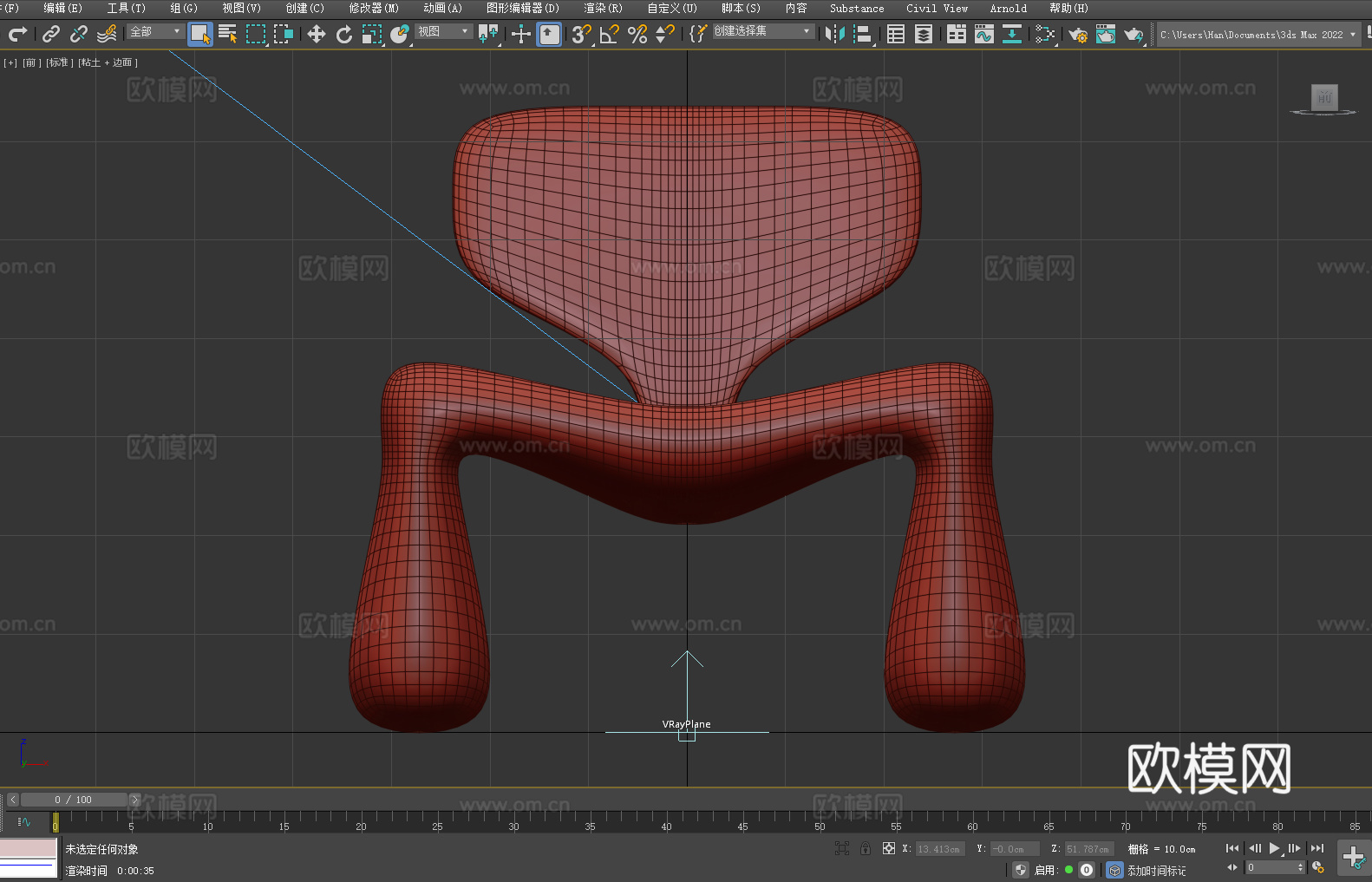Toggle the Angle Snap button
This screenshot has width=1372, height=882.
pyautogui.click(x=610, y=34)
